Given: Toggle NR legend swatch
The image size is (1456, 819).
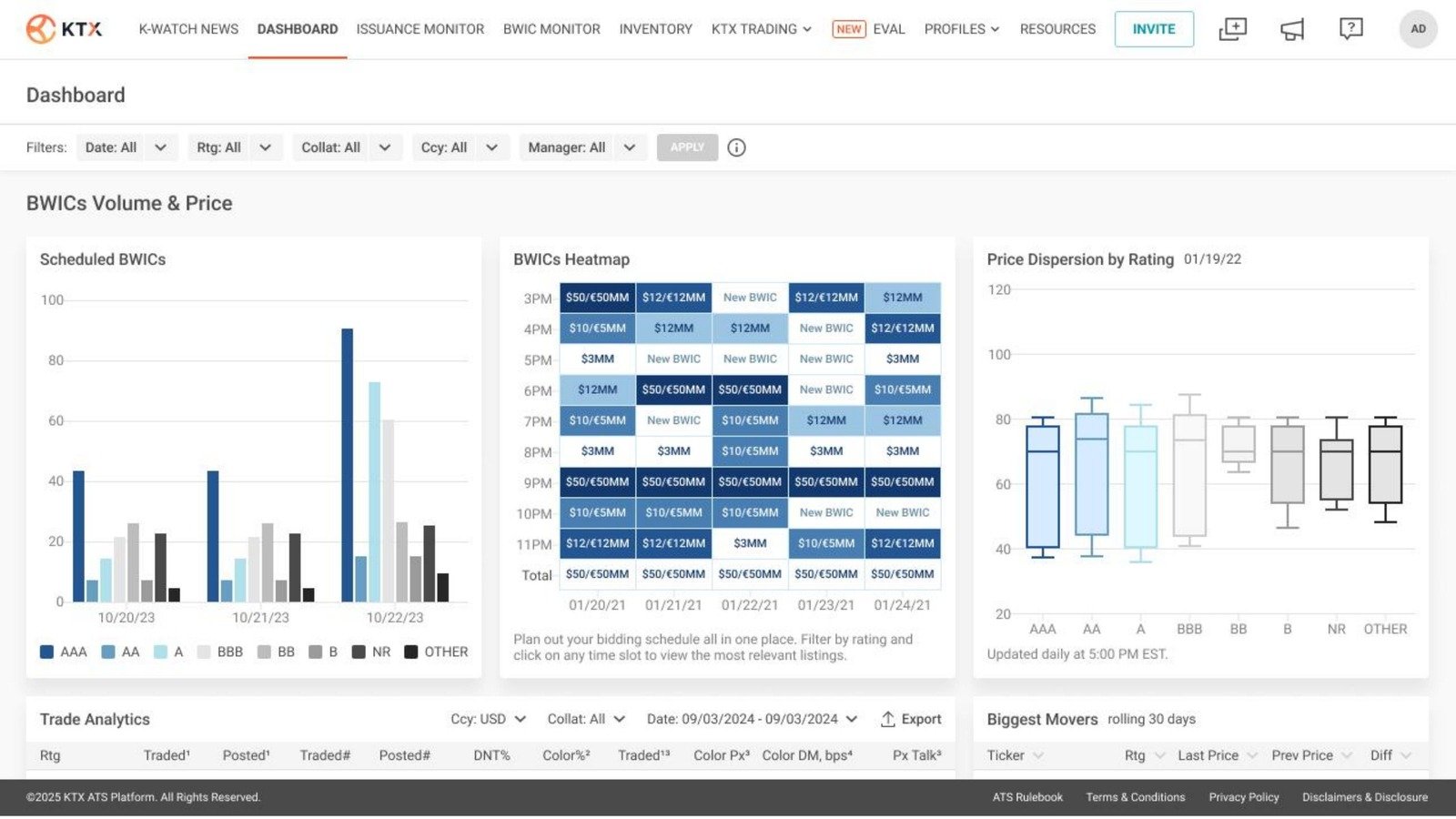Looking at the screenshot, I should [x=359, y=652].
